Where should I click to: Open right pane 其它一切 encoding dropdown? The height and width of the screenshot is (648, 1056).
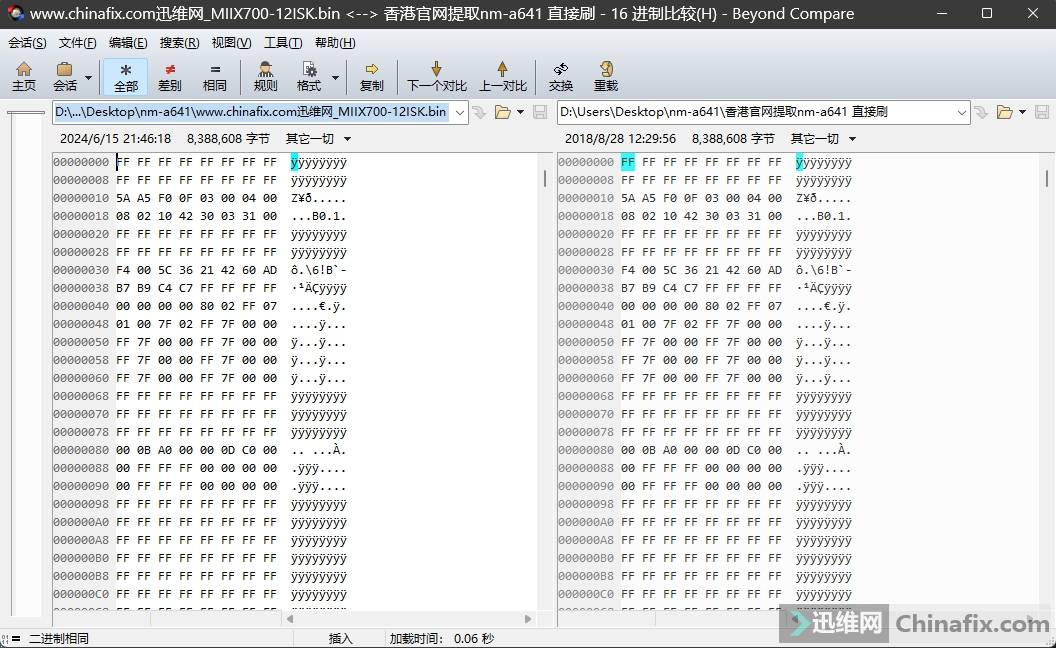click(x=823, y=139)
